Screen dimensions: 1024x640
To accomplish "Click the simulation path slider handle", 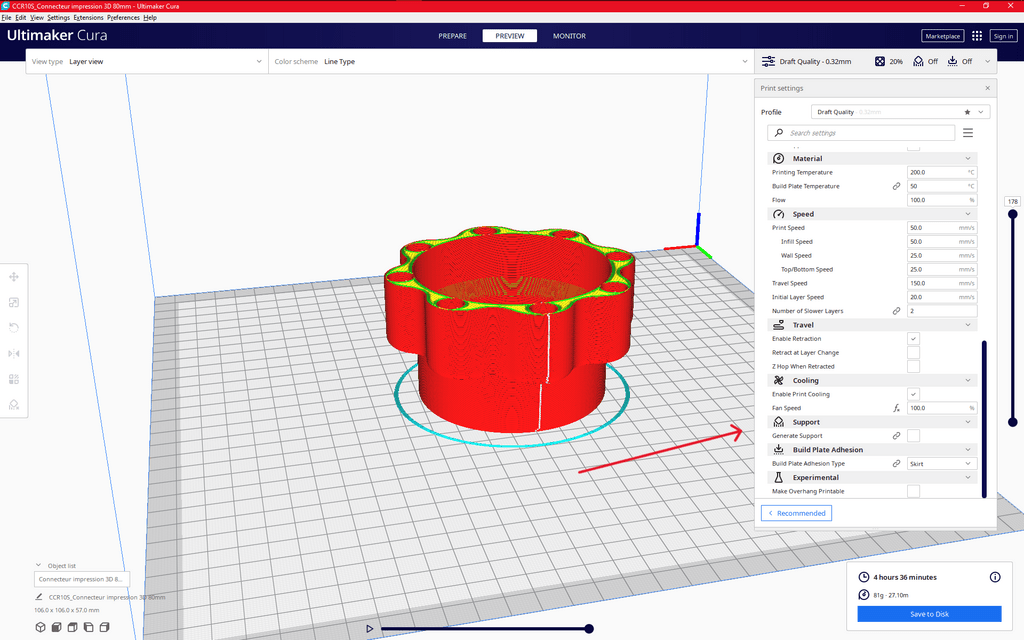I will tap(589, 629).
